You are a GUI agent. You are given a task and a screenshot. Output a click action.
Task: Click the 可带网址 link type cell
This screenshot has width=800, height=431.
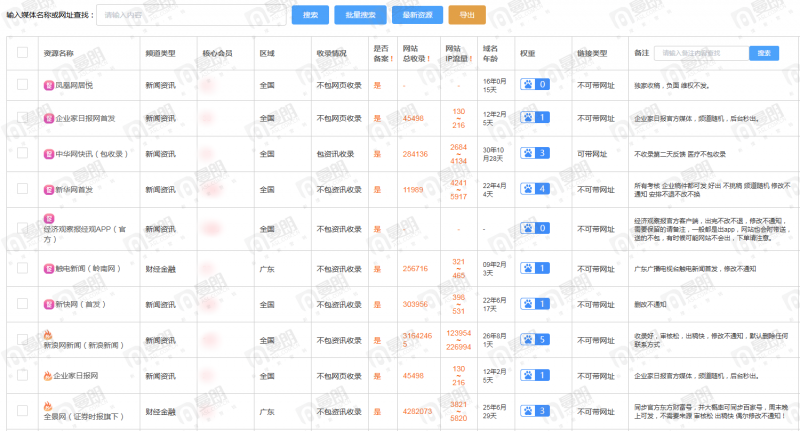point(592,154)
